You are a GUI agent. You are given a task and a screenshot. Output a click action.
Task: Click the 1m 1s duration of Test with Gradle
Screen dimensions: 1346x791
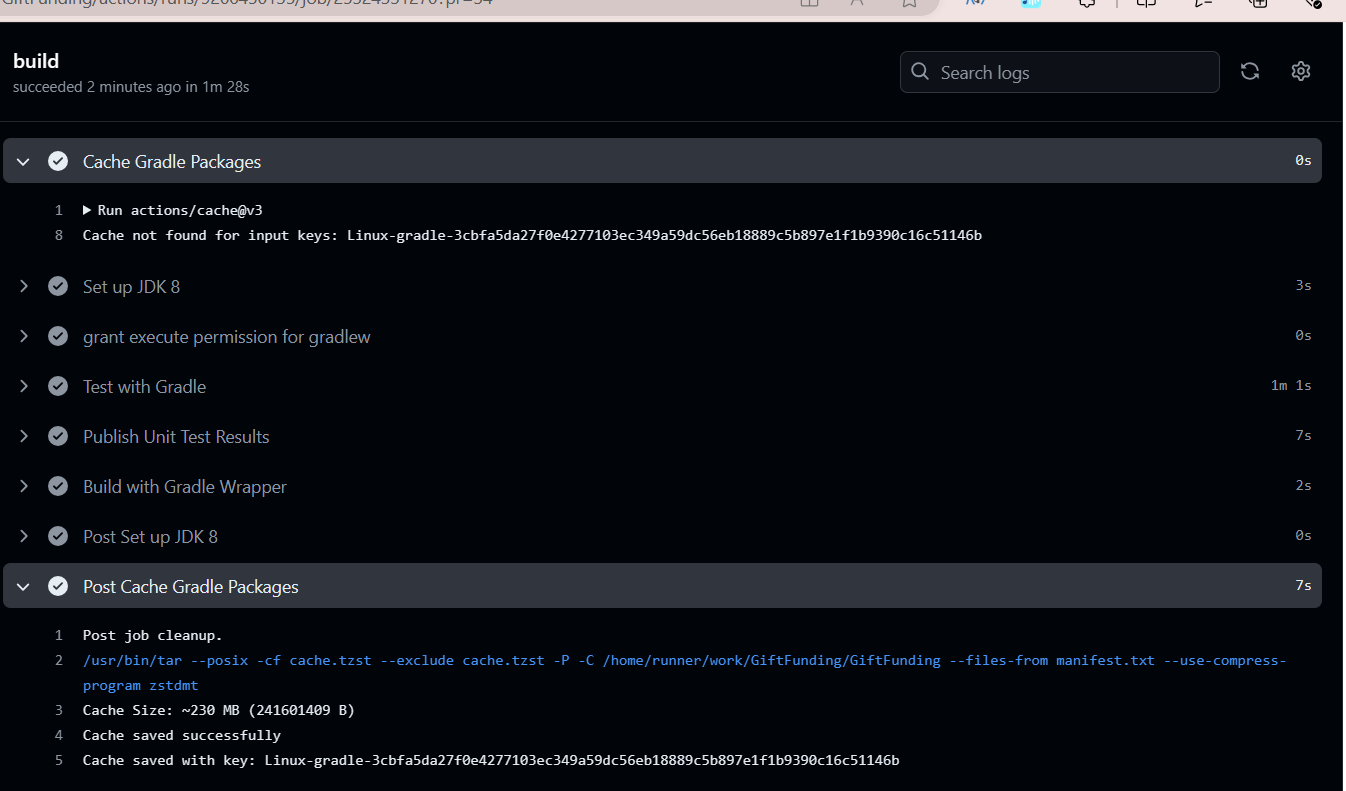[1291, 386]
